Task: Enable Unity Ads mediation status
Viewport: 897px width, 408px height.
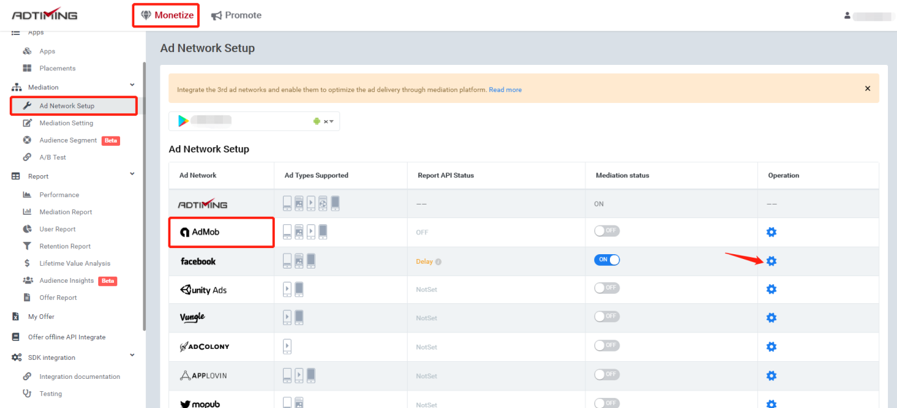Action: tap(606, 288)
